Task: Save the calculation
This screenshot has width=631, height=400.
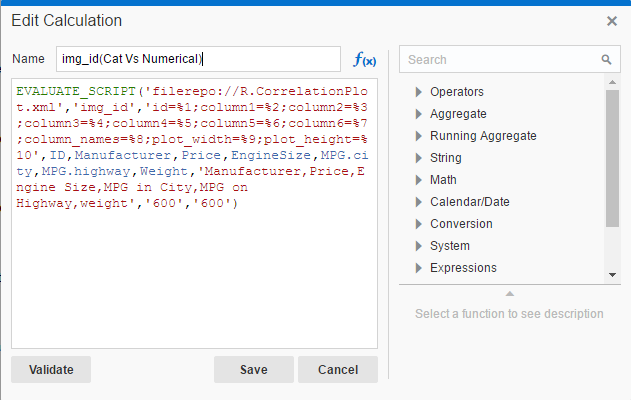Action: pyautogui.click(x=253, y=369)
